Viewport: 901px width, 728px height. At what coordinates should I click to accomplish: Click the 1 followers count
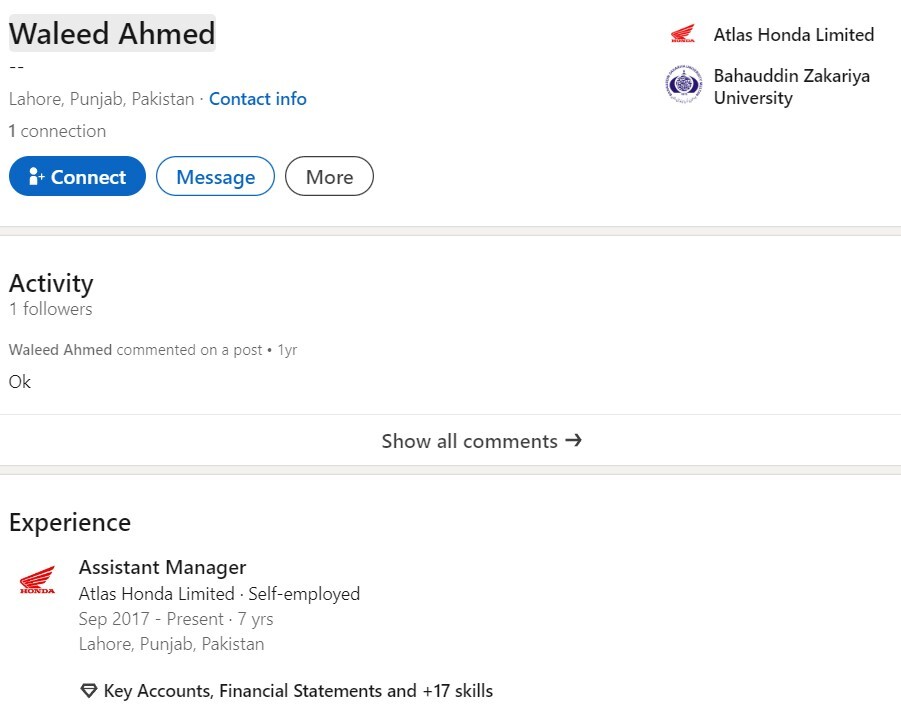pyautogui.click(x=51, y=309)
